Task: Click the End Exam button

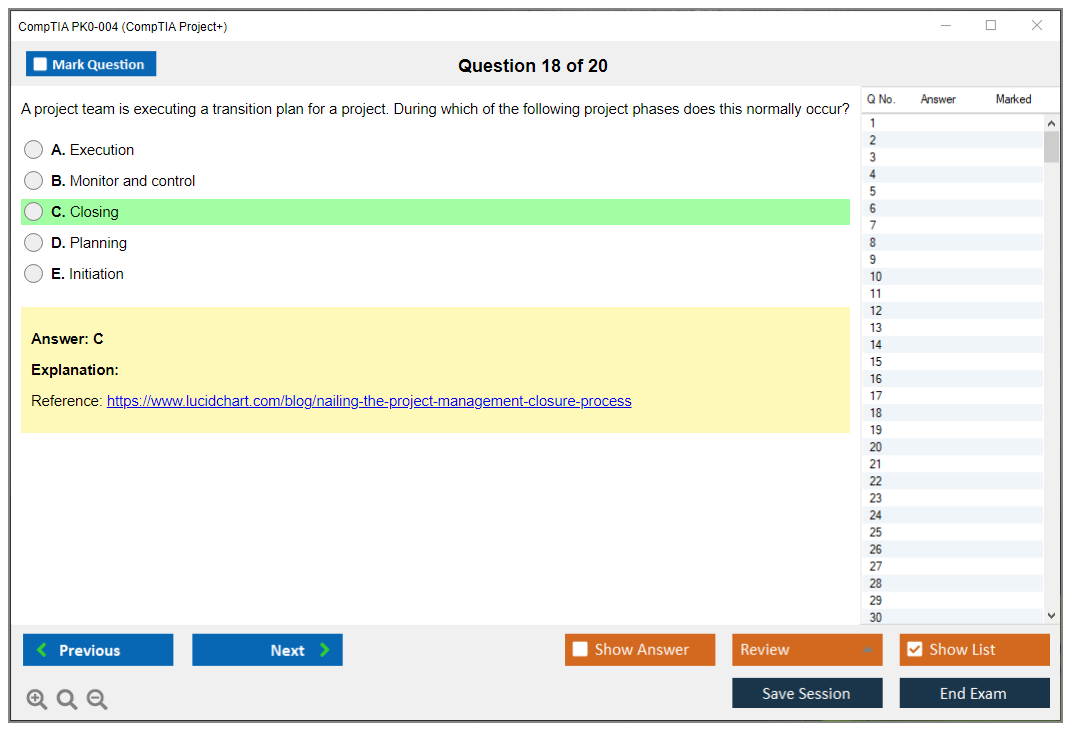Action: point(974,693)
